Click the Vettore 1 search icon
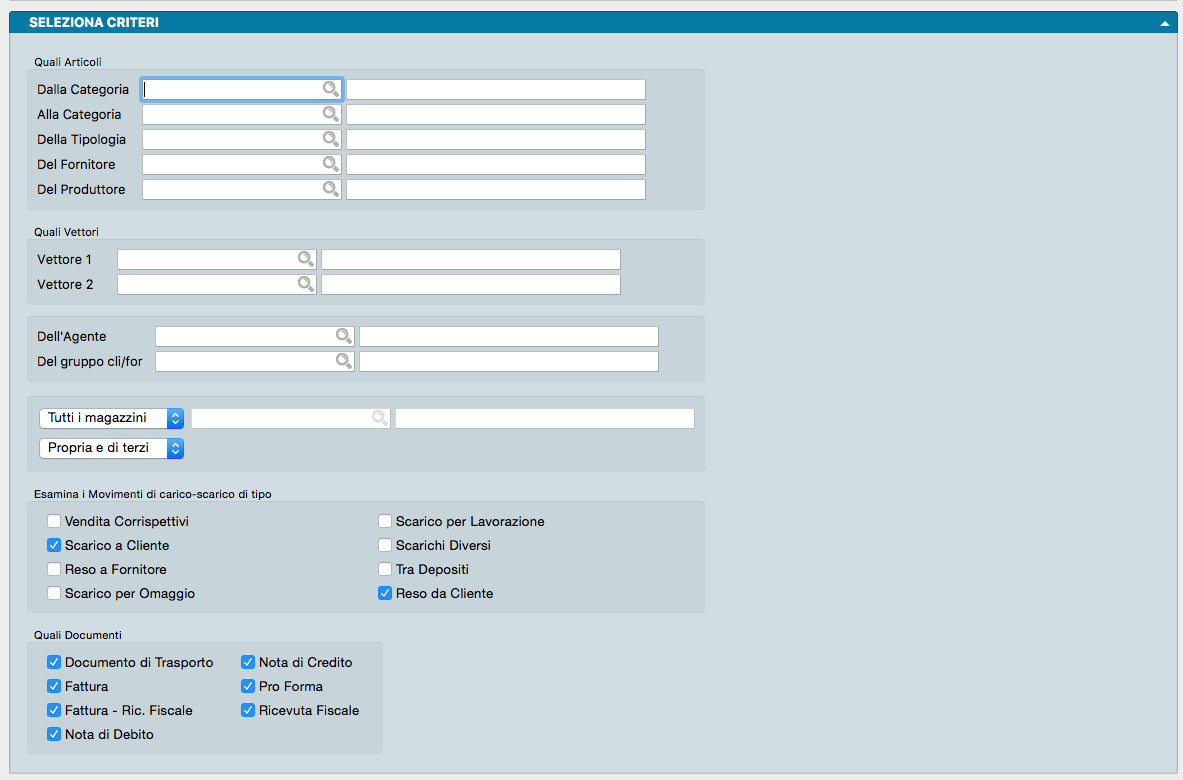The image size is (1183, 780). click(305, 259)
